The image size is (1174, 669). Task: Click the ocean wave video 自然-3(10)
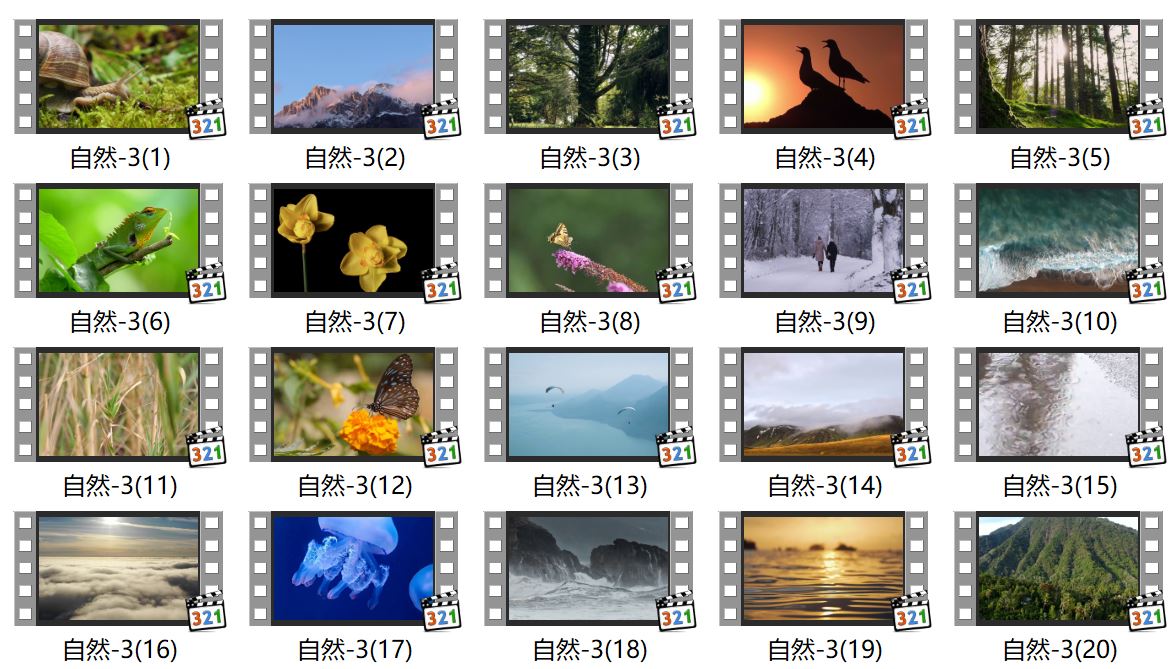pyautogui.click(x=1059, y=240)
